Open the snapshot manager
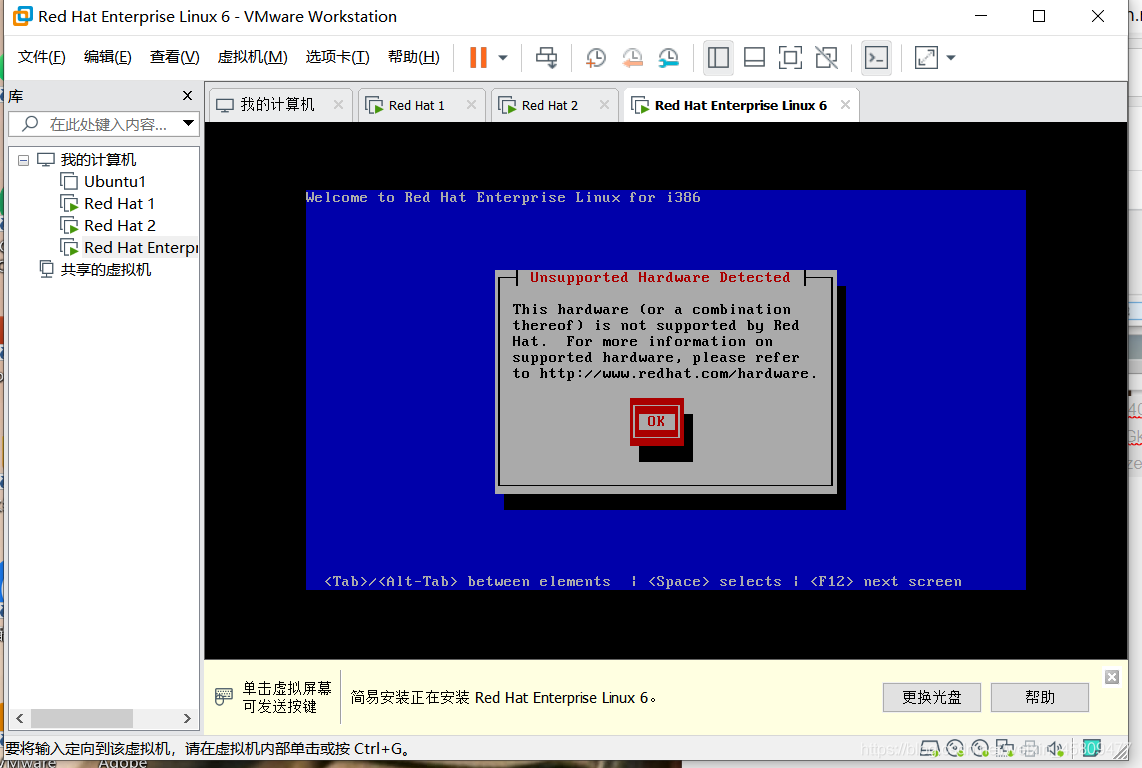 pyautogui.click(x=668, y=58)
